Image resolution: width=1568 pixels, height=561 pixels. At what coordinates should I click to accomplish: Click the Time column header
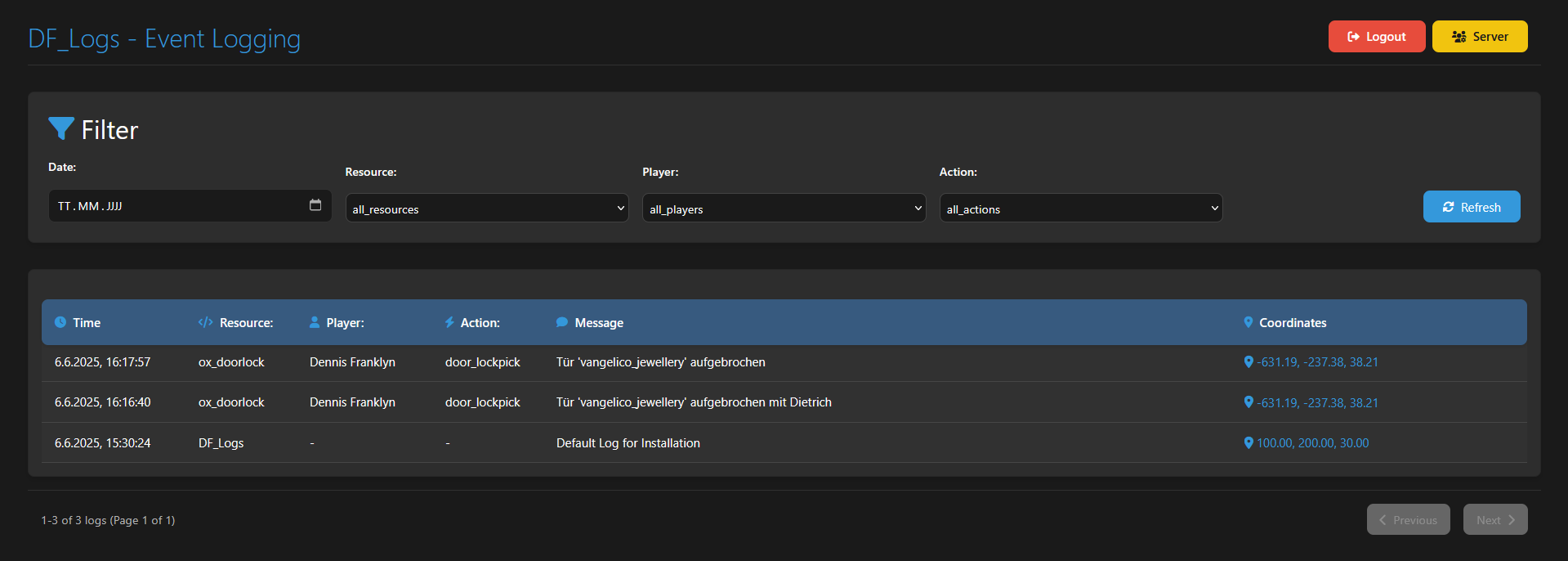click(x=87, y=323)
